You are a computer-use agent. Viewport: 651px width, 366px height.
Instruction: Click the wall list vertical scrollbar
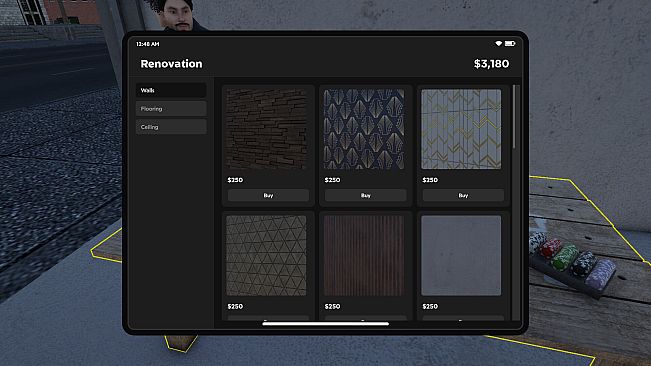(x=514, y=117)
